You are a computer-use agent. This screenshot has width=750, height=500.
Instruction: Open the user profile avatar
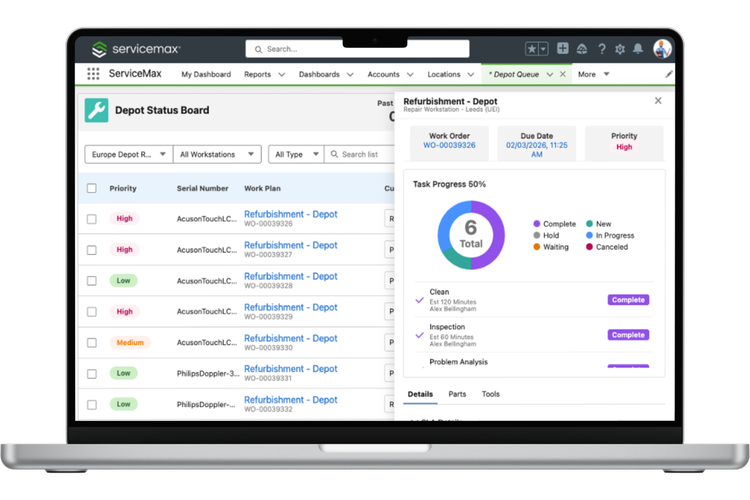click(x=662, y=49)
